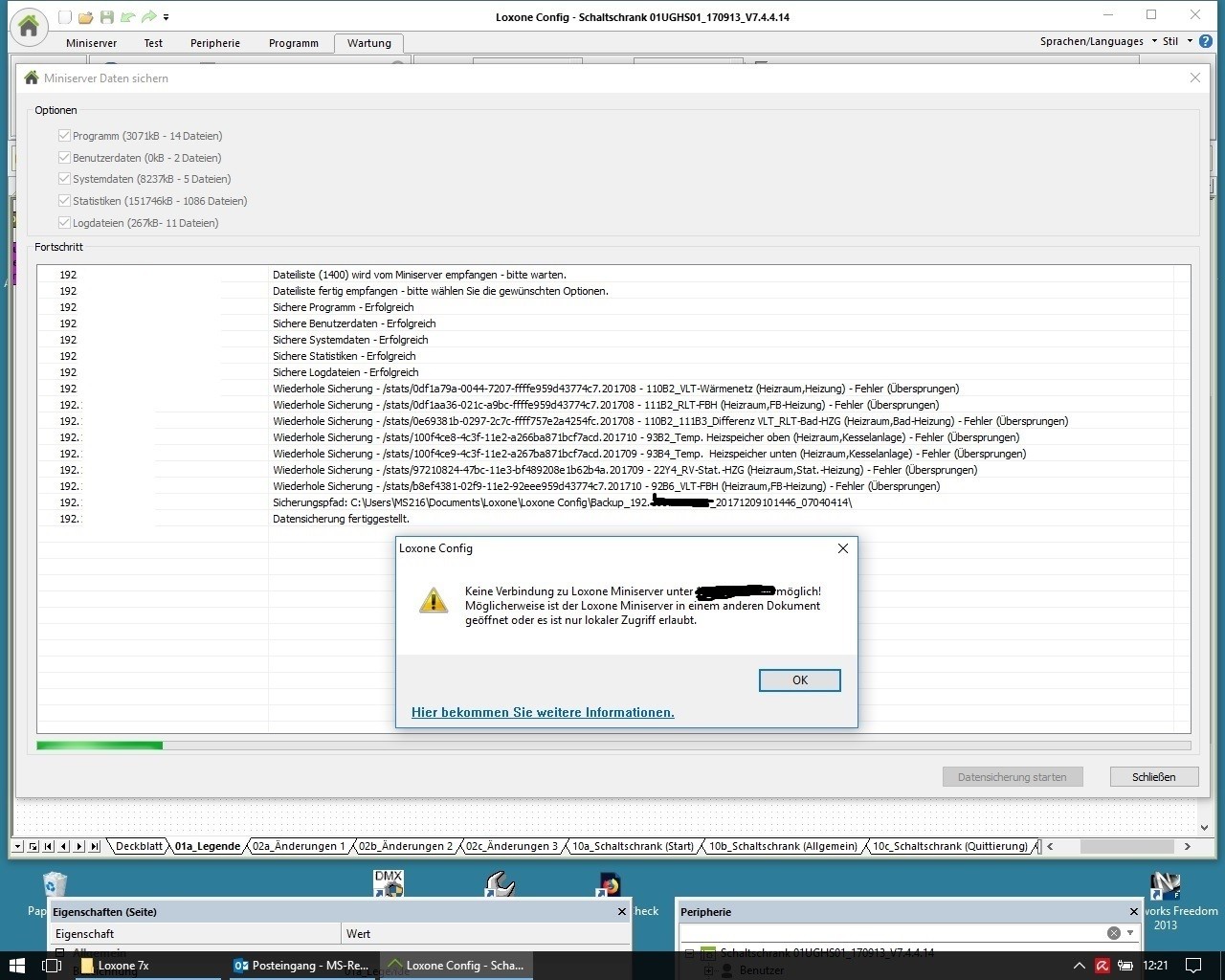Viewport: 1225px width, 980px height.
Task: Click the Loxone home application button
Action: (29, 26)
